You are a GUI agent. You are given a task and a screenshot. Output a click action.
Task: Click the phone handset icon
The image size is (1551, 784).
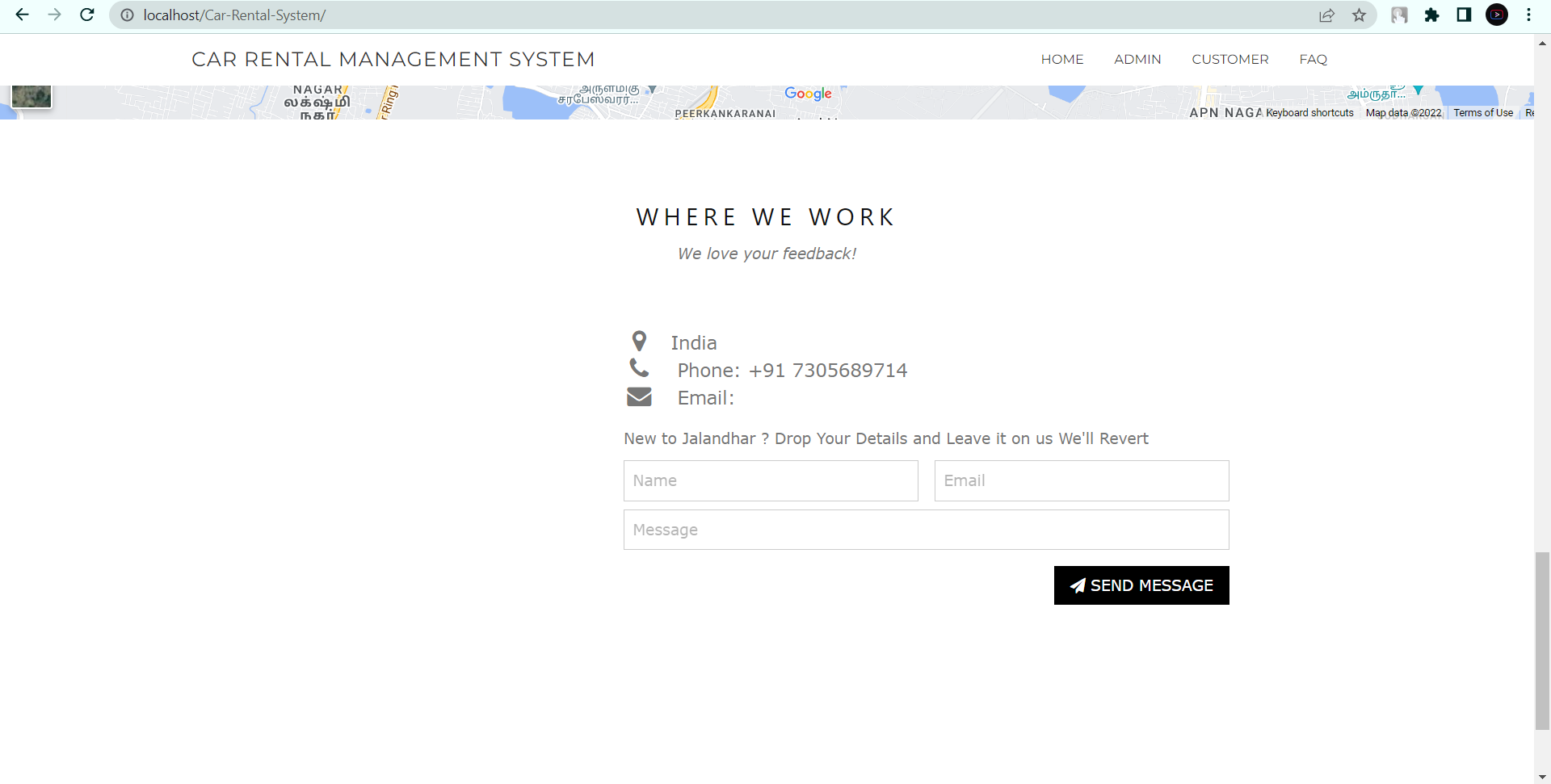pyautogui.click(x=639, y=368)
